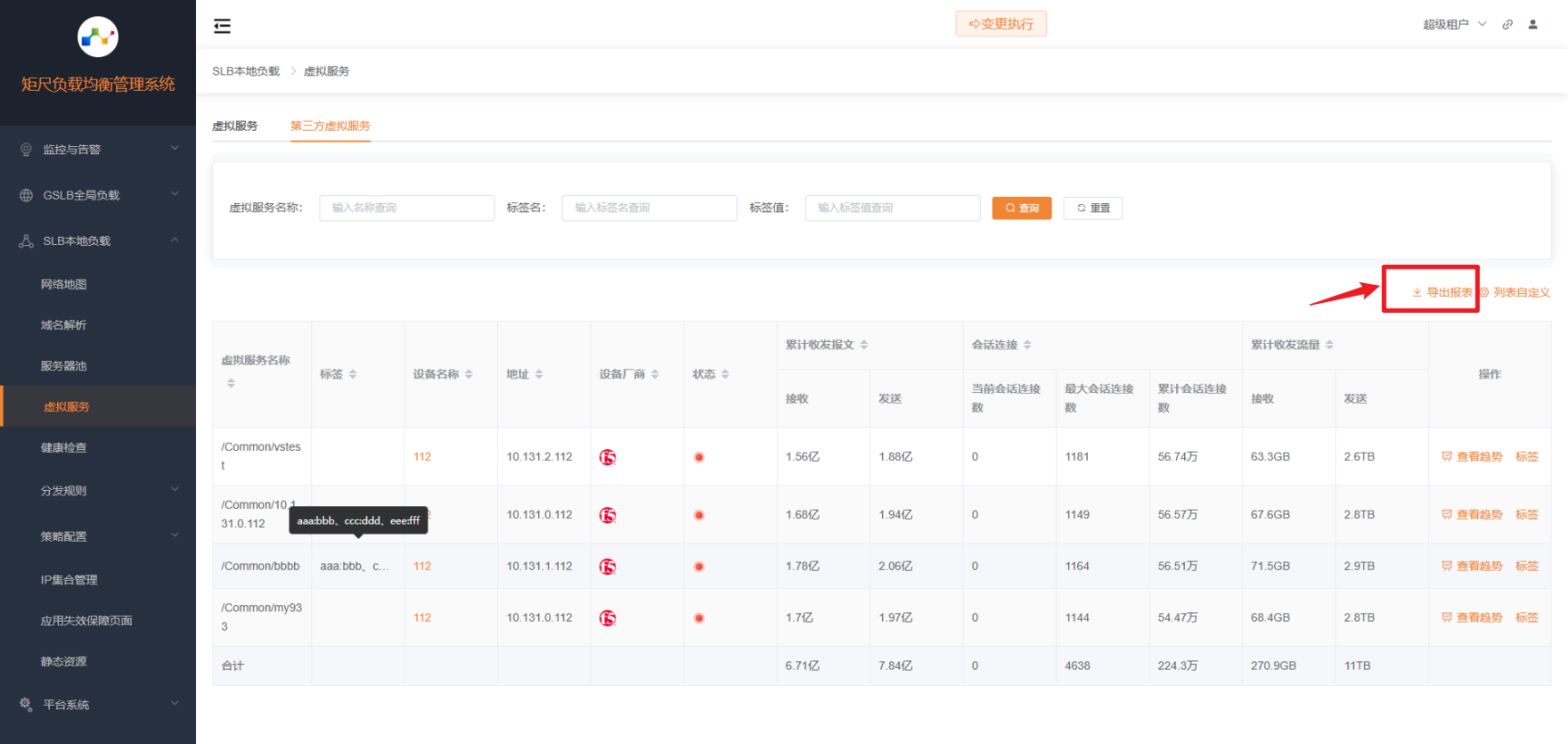
Task: Click the link icon in top header
Action: pos(1507,24)
